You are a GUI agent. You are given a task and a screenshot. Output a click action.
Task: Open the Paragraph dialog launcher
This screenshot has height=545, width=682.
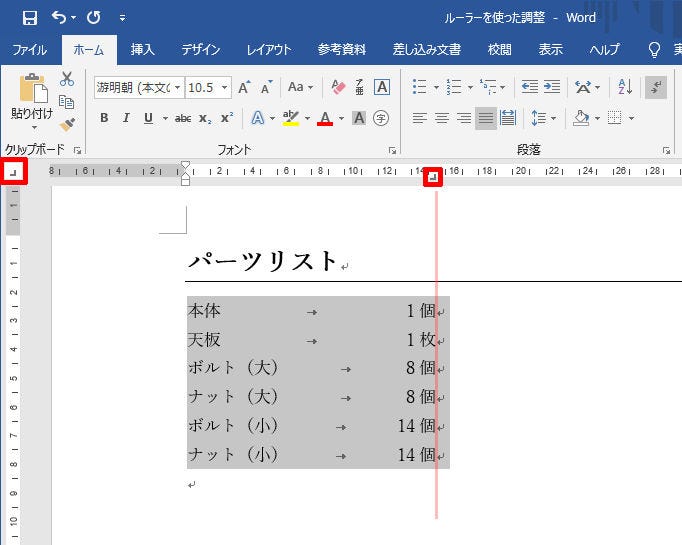point(666,150)
